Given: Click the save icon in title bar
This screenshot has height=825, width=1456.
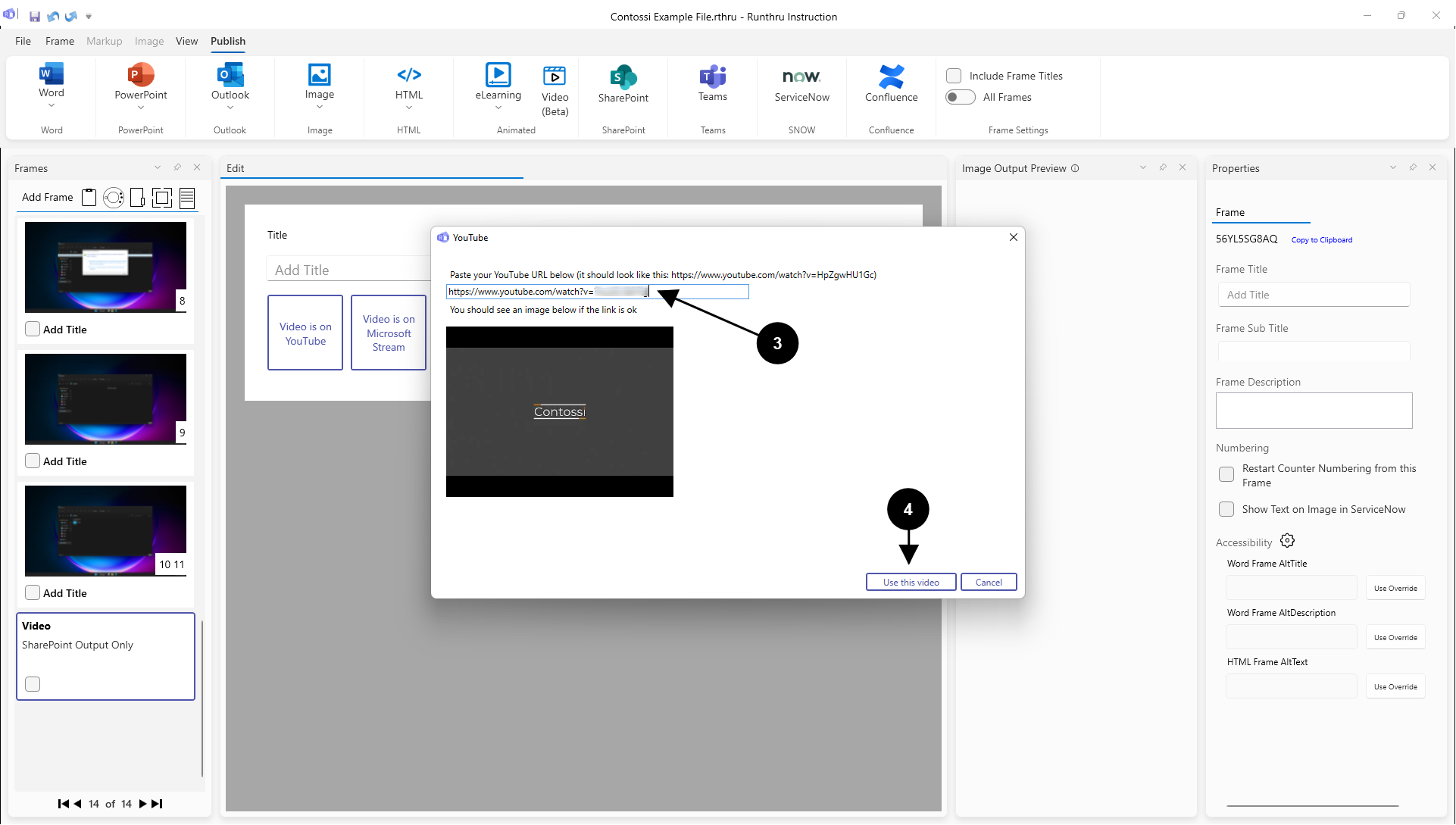Looking at the screenshot, I should pyautogui.click(x=35, y=16).
